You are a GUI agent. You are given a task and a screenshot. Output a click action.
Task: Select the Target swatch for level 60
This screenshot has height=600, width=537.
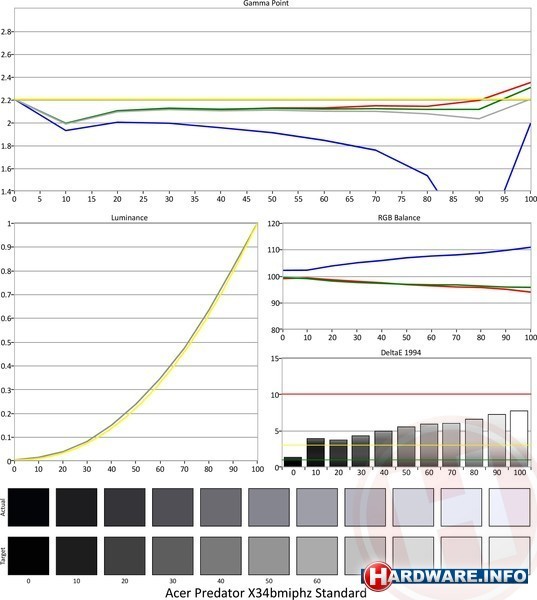tap(317, 556)
